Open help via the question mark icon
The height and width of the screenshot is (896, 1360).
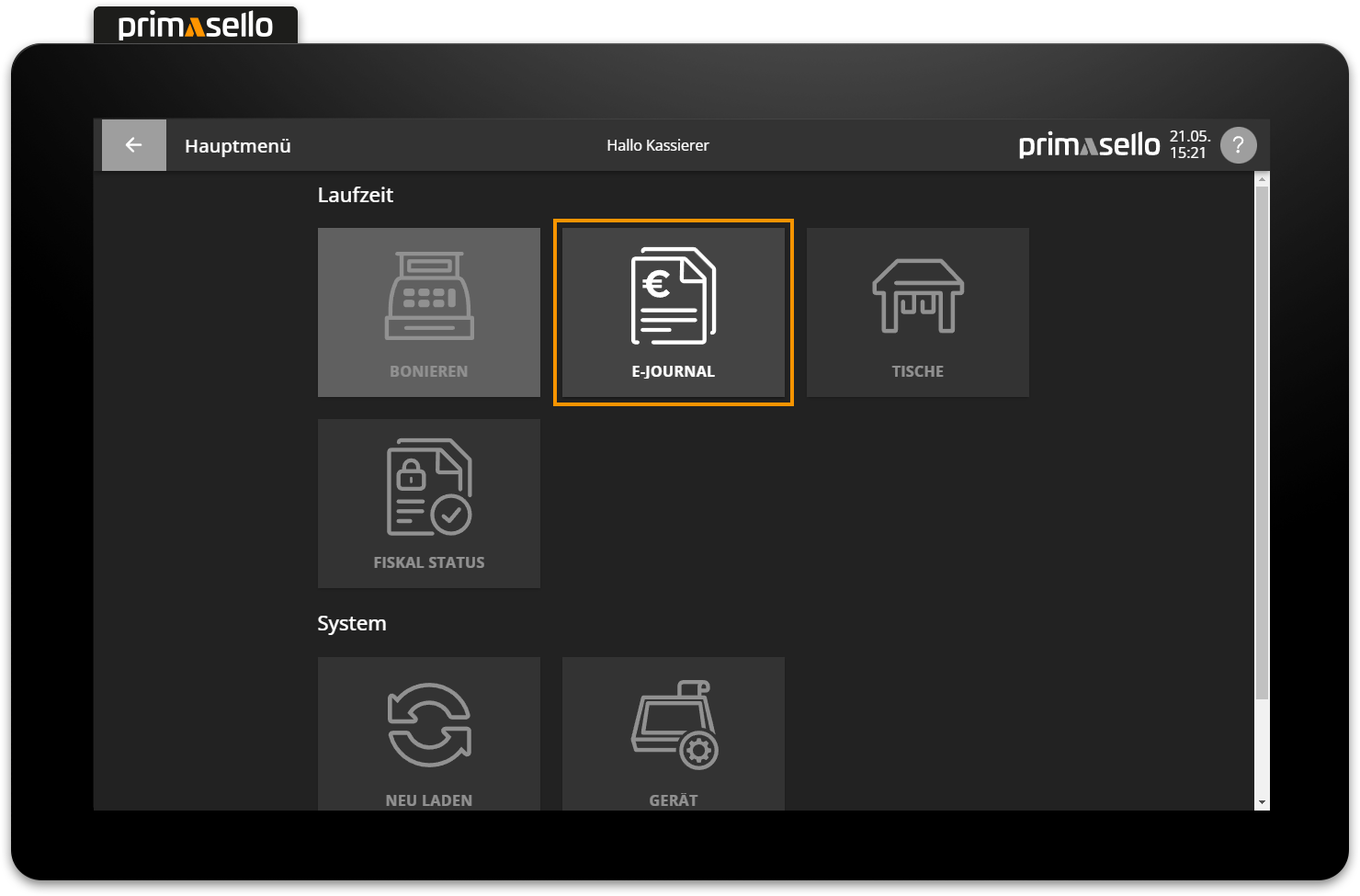pyautogui.click(x=1238, y=145)
